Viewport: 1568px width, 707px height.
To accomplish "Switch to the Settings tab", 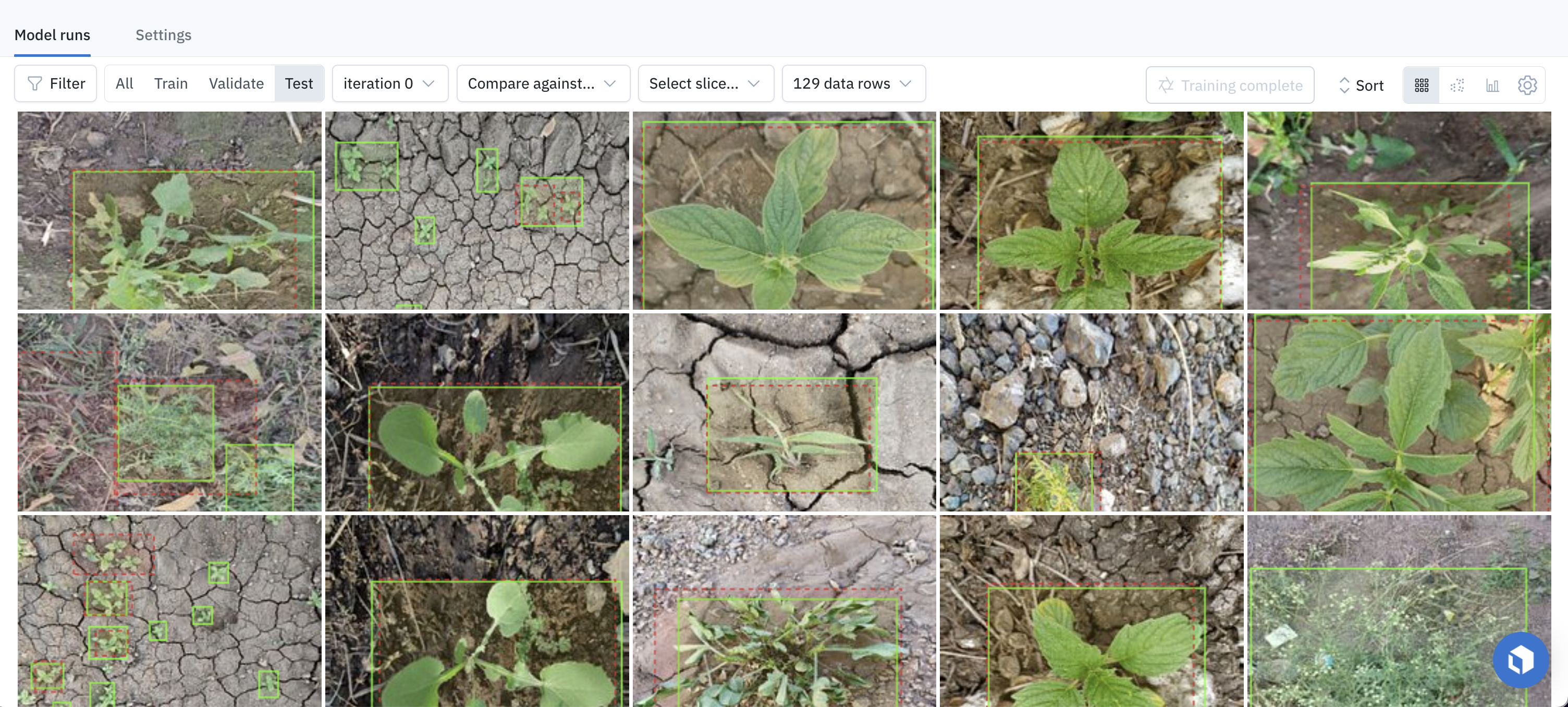I will click(x=163, y=35).
